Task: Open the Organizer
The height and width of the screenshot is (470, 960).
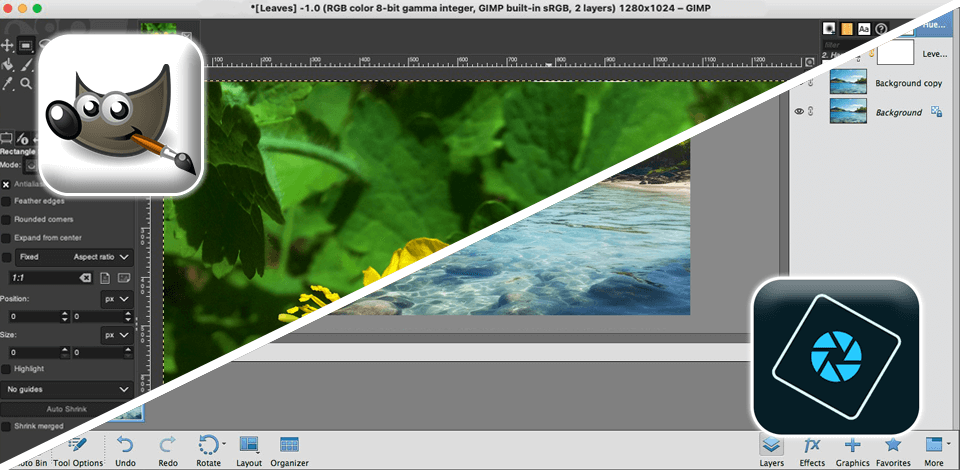Action: point(289,452)
